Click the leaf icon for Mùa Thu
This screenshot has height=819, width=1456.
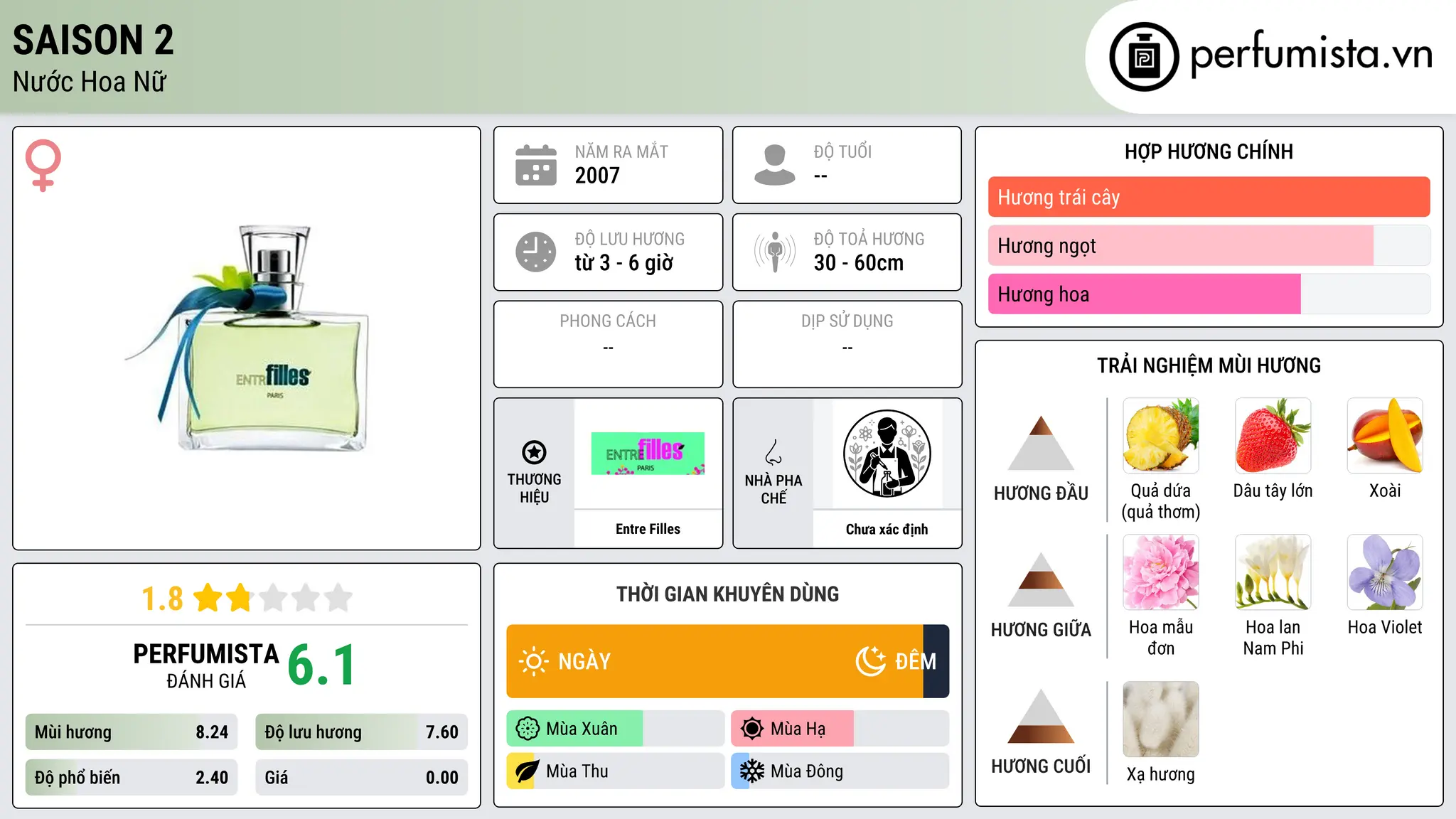(x=528, y=771)
